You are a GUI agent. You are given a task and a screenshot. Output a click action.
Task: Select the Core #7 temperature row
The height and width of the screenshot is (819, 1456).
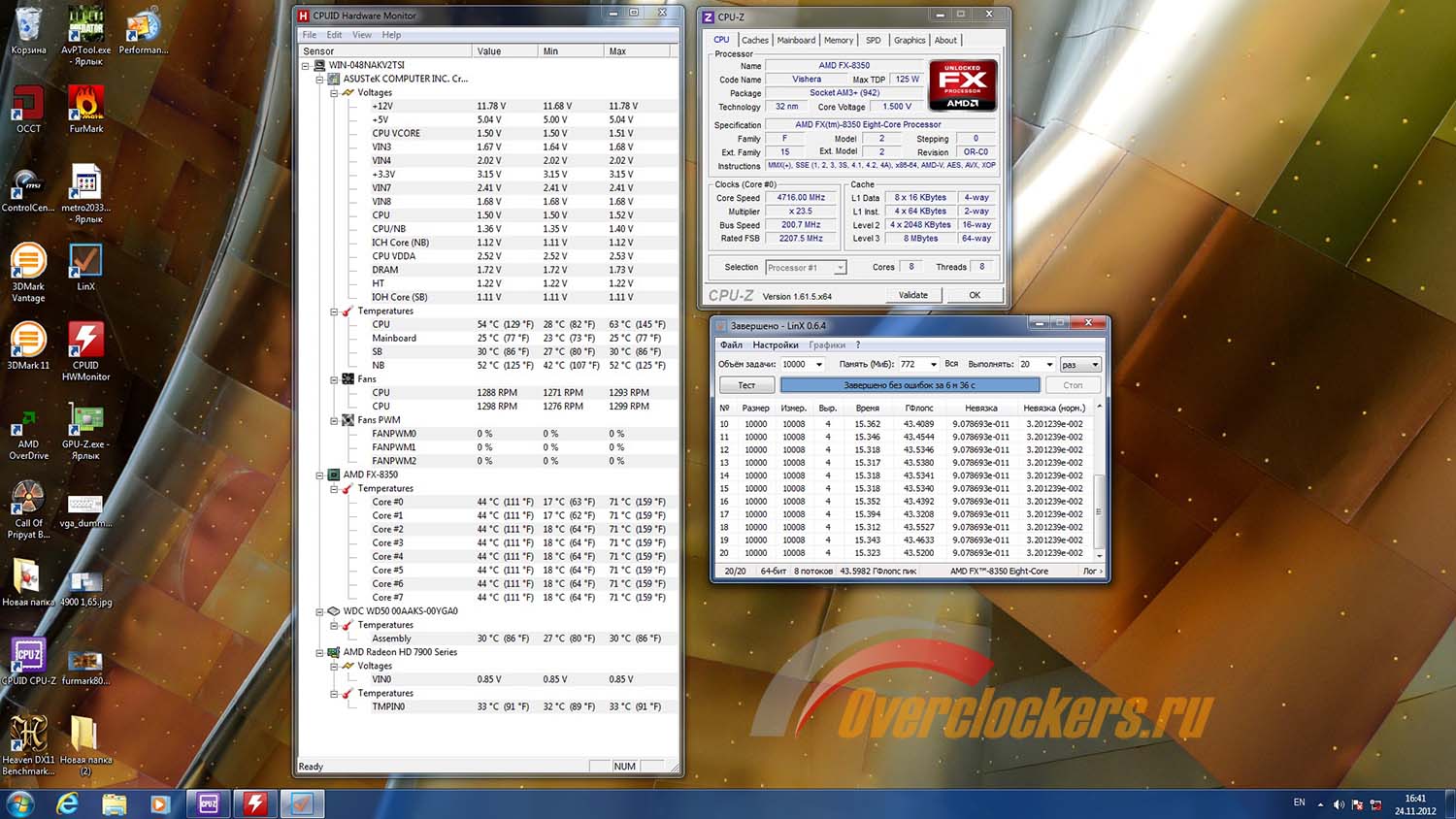coord(487,598)
